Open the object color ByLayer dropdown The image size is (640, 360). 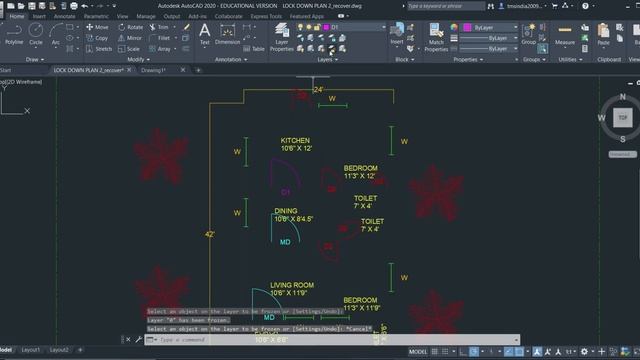tap(516, 27)
